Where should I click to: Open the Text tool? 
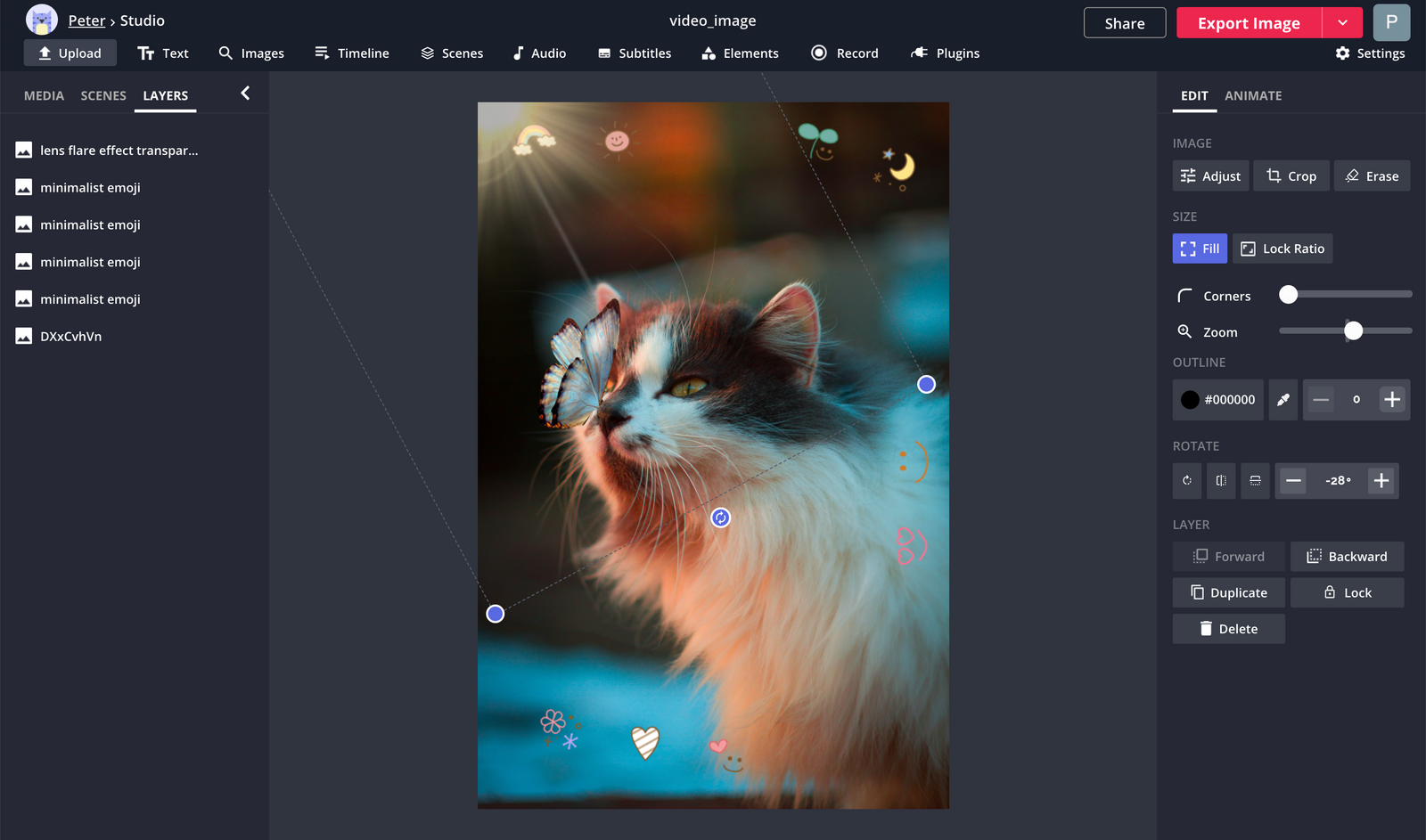[x=163, y=53]
